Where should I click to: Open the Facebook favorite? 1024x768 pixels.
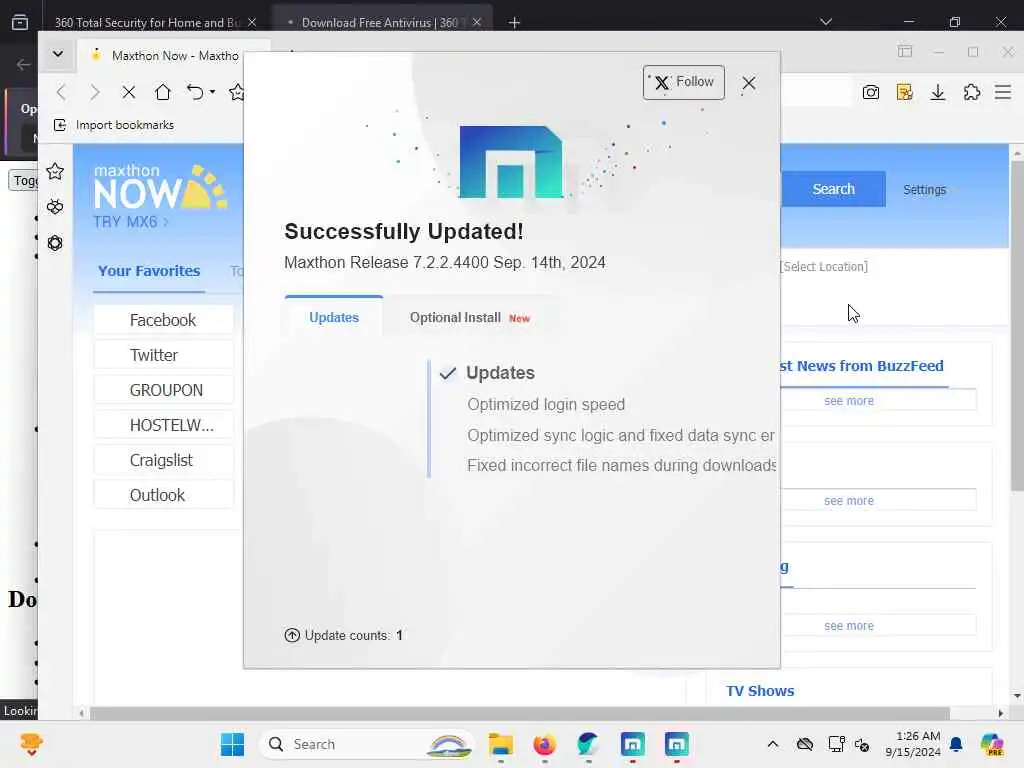click(x=163, y=320)
